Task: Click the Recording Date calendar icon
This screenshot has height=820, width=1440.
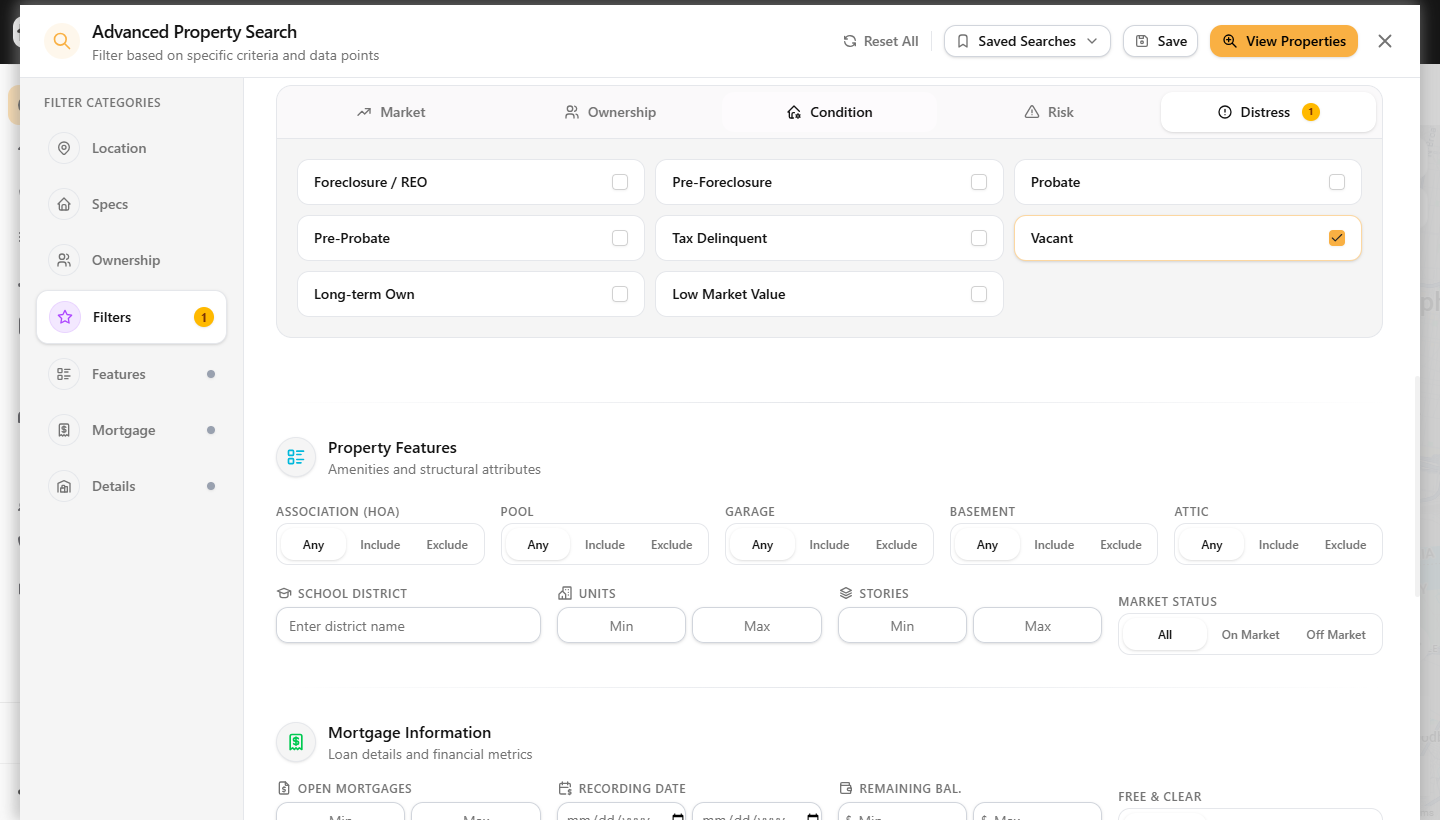Action: [565, 788]
